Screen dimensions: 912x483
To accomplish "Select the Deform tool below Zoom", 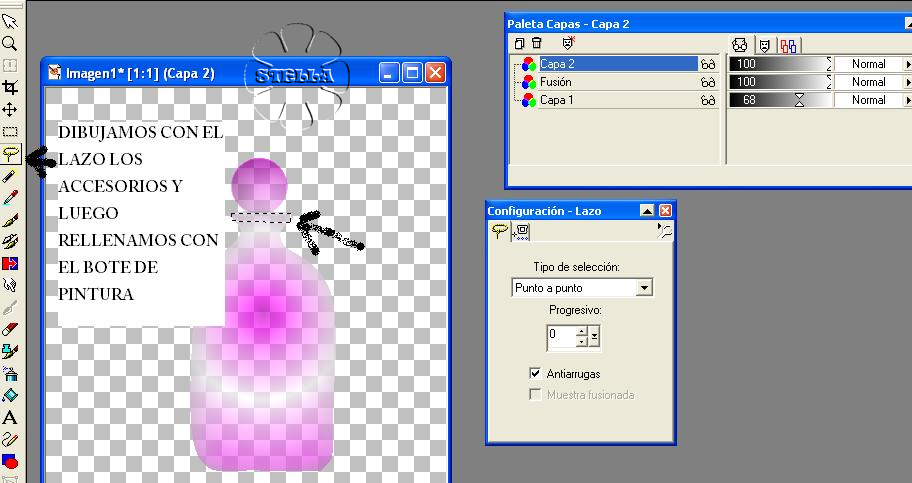I will (x=10, y=65).
